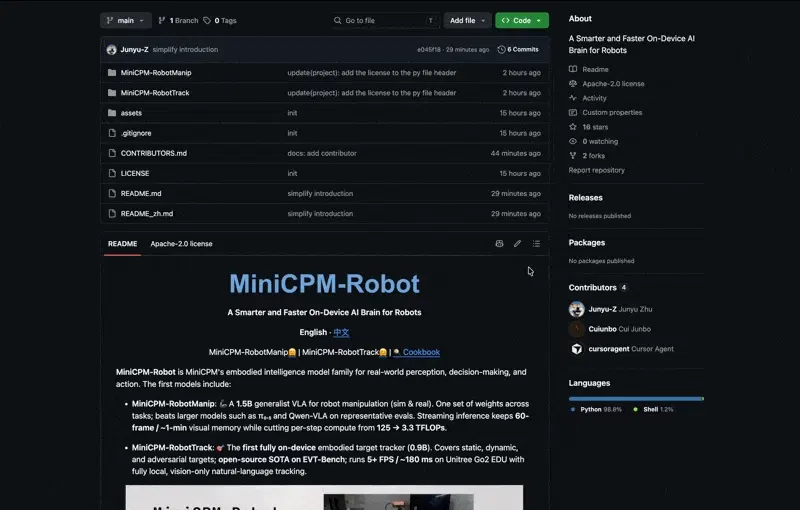
Task: Click the Cuiunbo contributor avatar
Action: click(577, 329)
